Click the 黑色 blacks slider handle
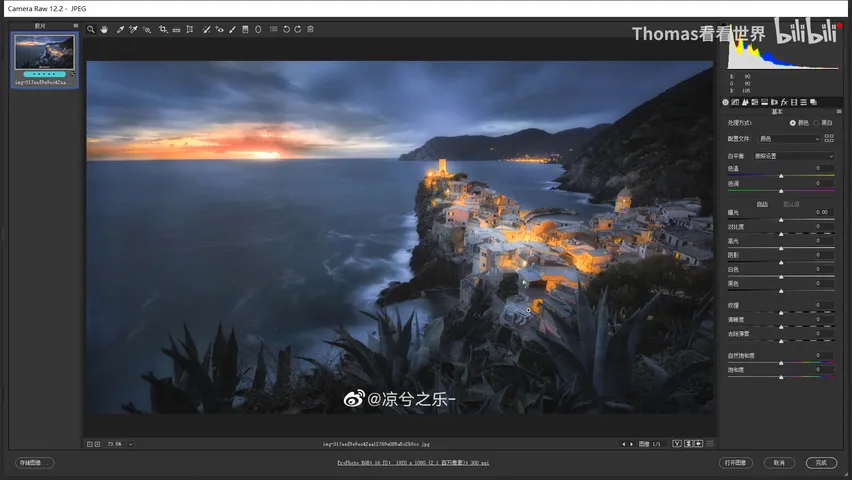The width and height of the screenshot is (852, 480). (781, 291)
